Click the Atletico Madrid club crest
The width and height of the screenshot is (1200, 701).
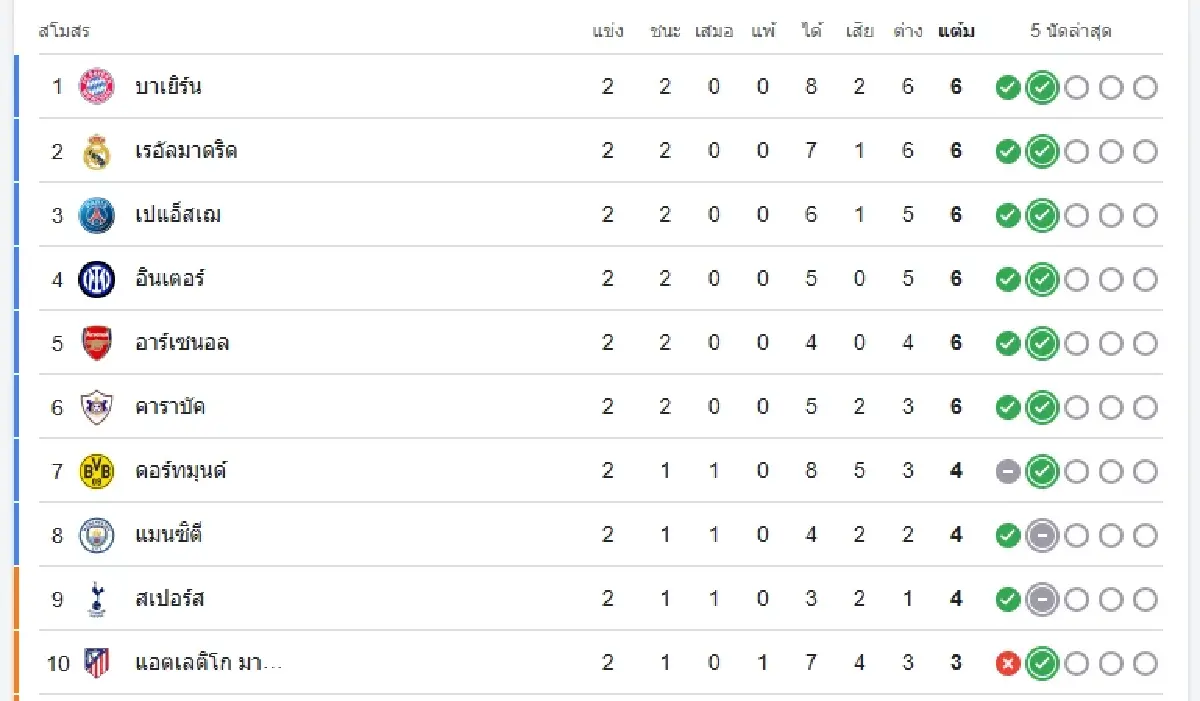96,662
